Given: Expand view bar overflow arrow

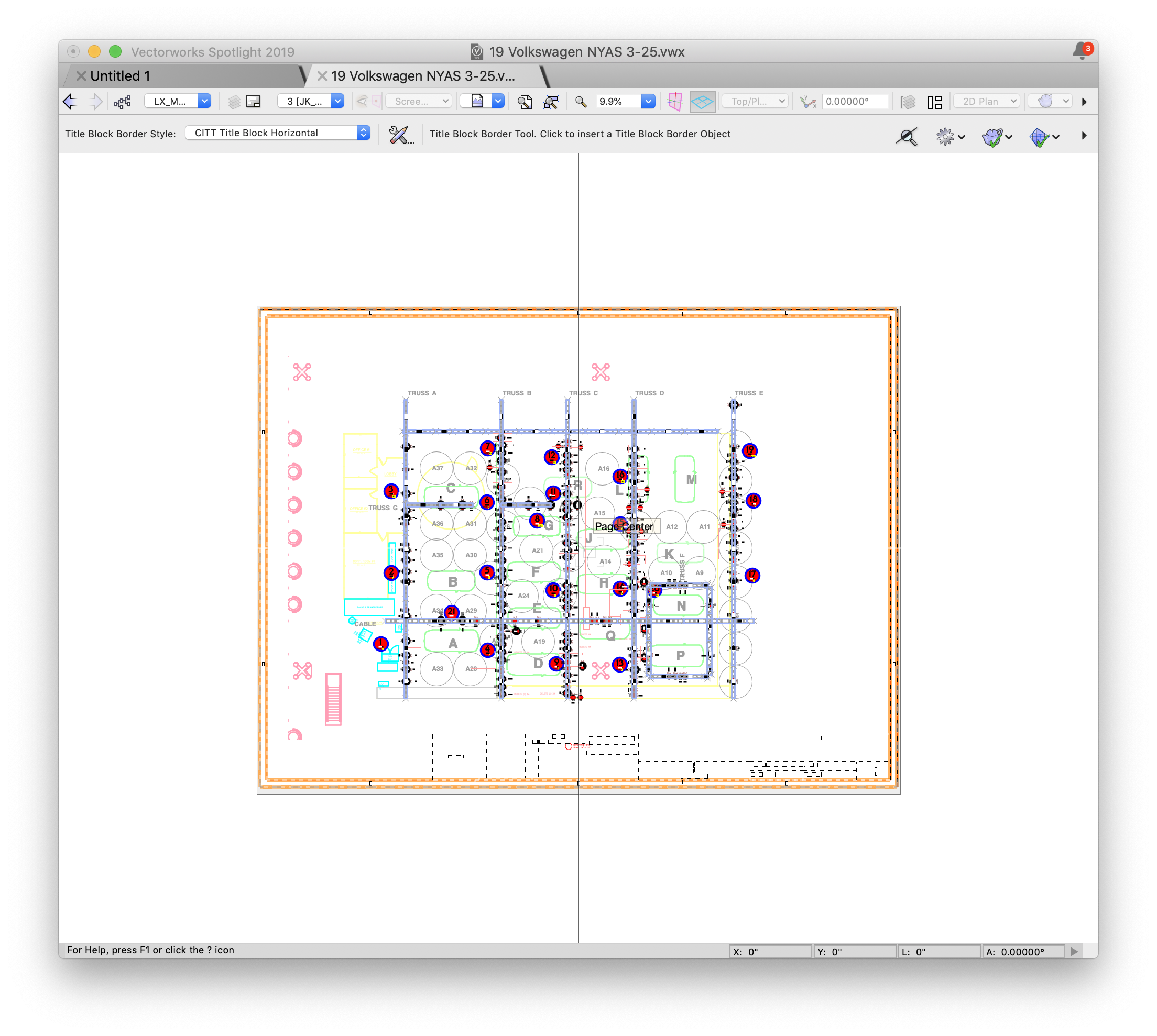Looking at the screenshot, I should [x=1084, y=102].
